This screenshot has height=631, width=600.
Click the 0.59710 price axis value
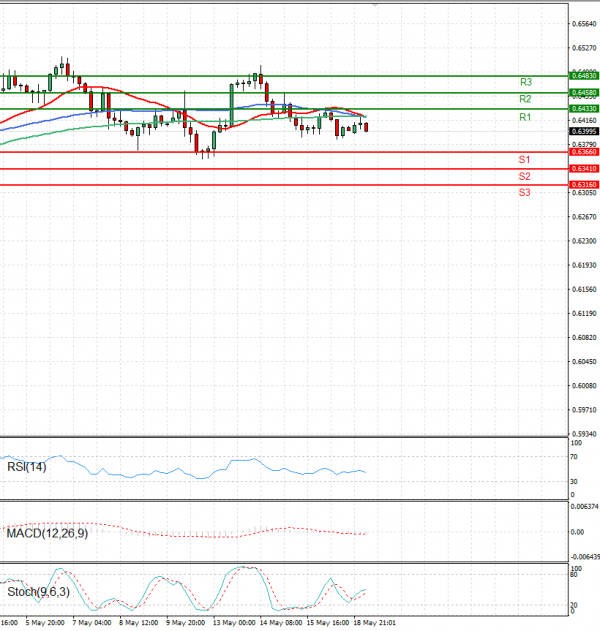pyautogui.click(x=584, y=410)
